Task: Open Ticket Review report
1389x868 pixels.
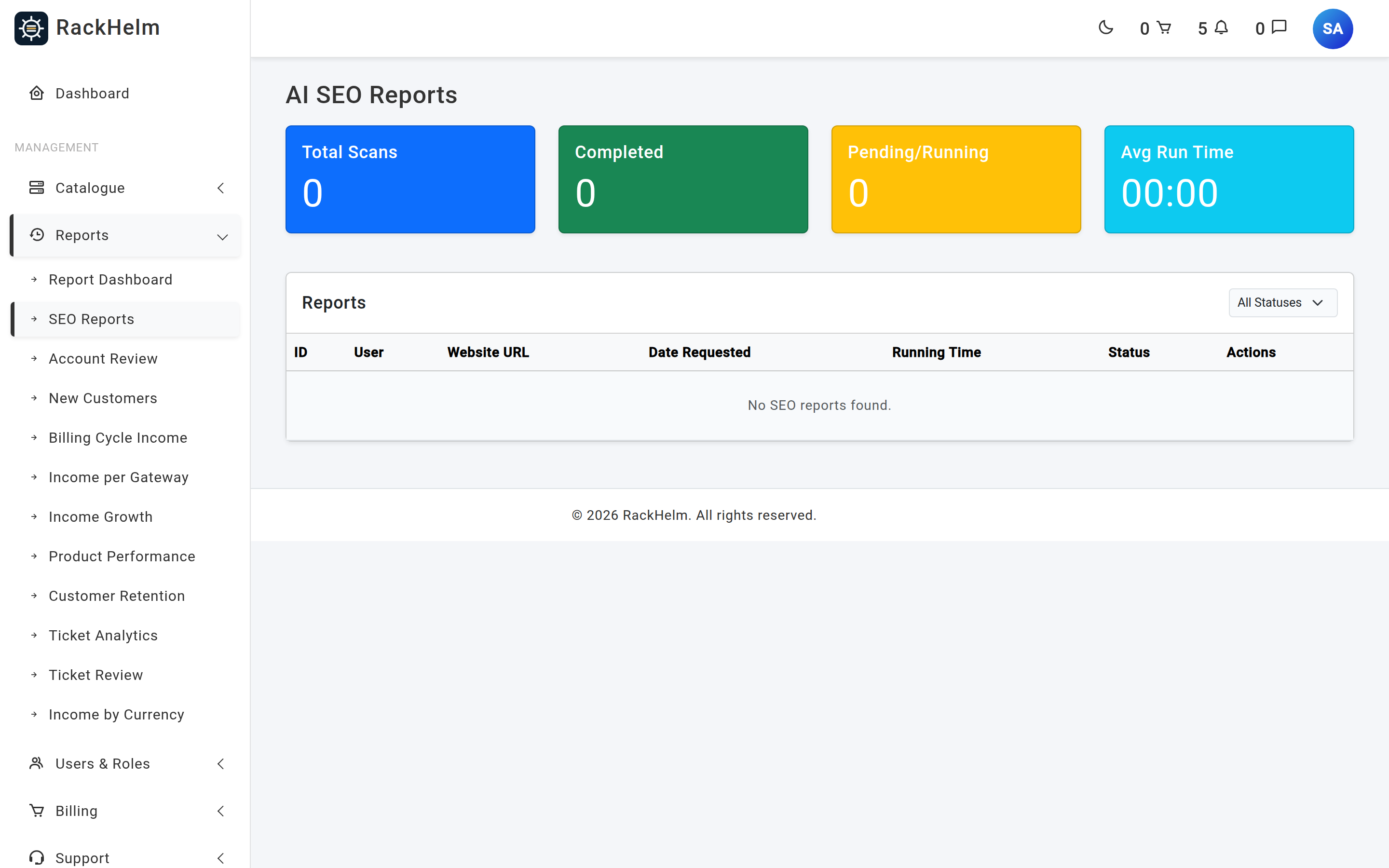Action: pyautogui.click(x=125, y=675)
